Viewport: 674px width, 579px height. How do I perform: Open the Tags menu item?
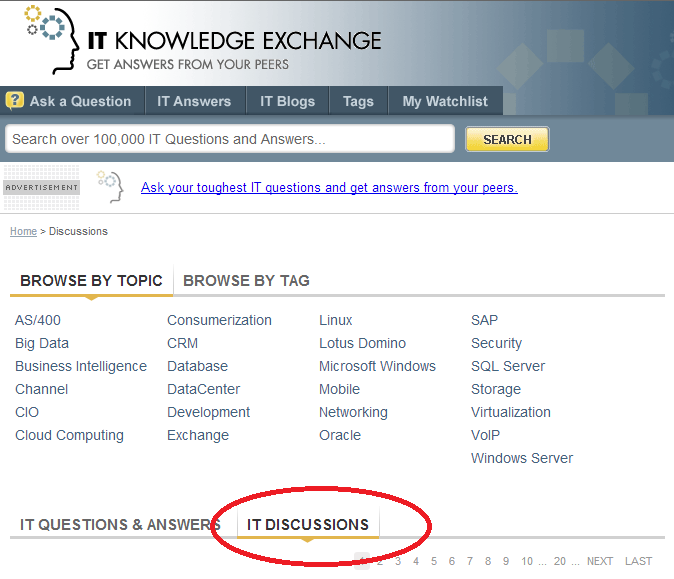coord(358,101)
